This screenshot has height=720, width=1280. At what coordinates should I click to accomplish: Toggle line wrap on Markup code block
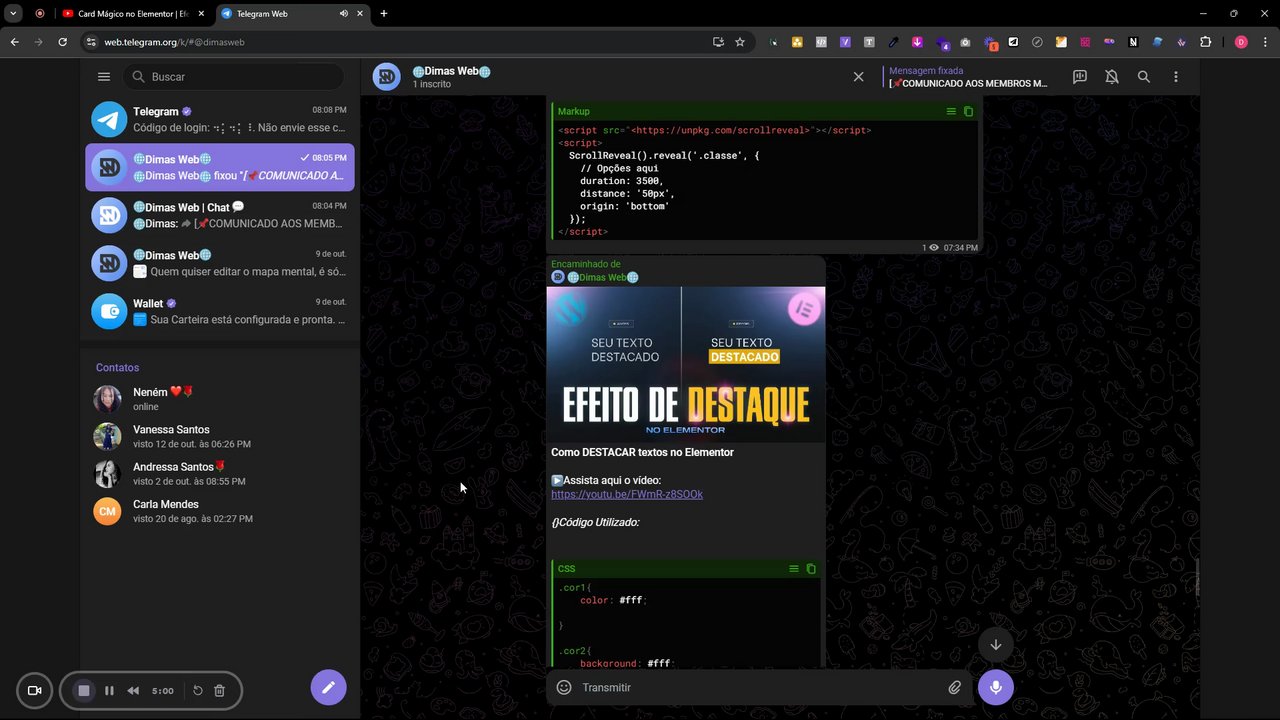[951, 111]
